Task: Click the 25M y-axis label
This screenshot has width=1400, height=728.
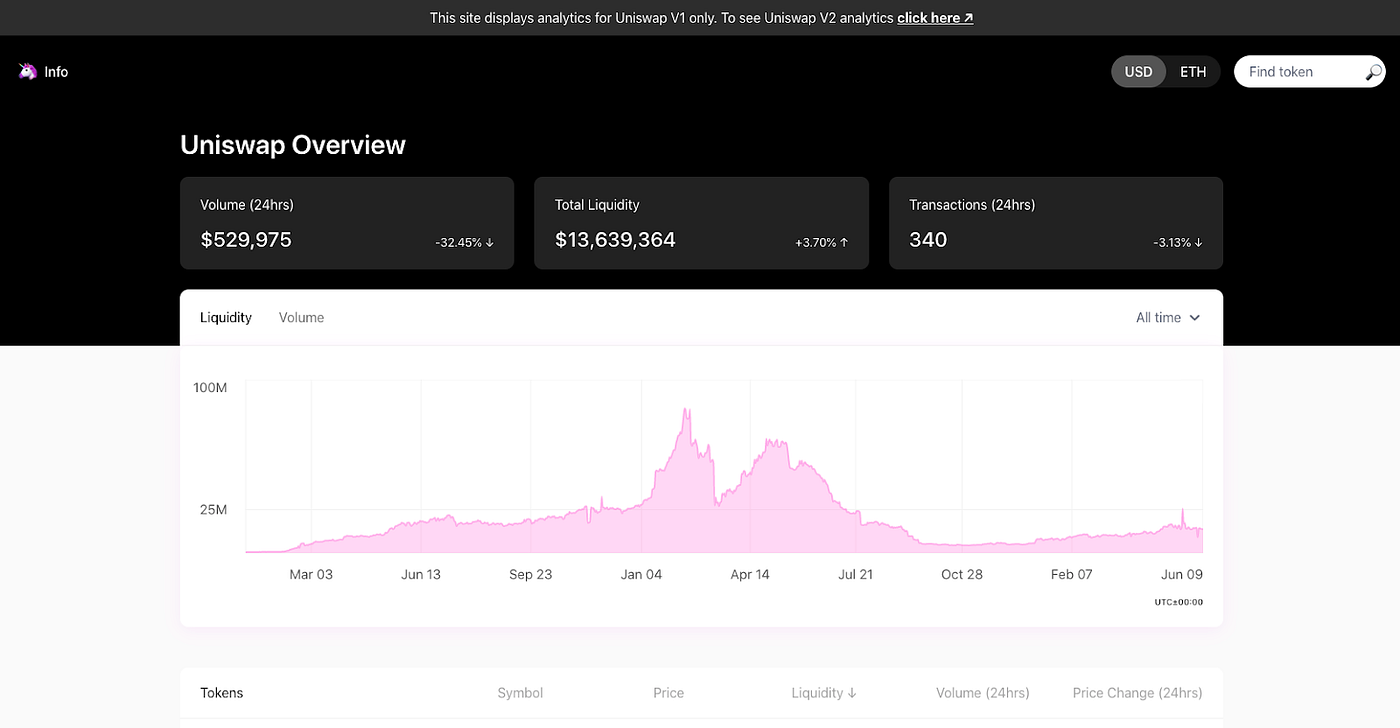Action: [213, 510]
